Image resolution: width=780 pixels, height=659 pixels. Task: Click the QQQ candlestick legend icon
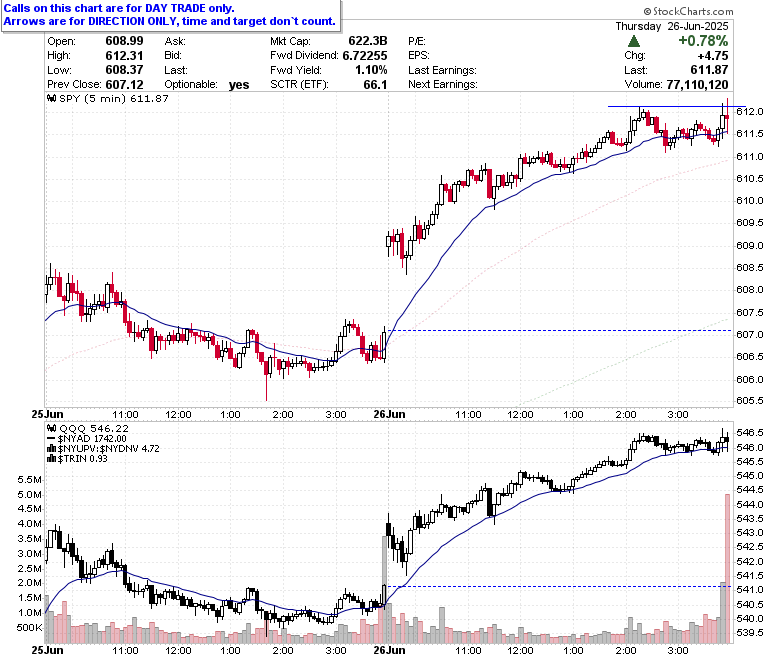pyautogui.click(x=51, y=428)
